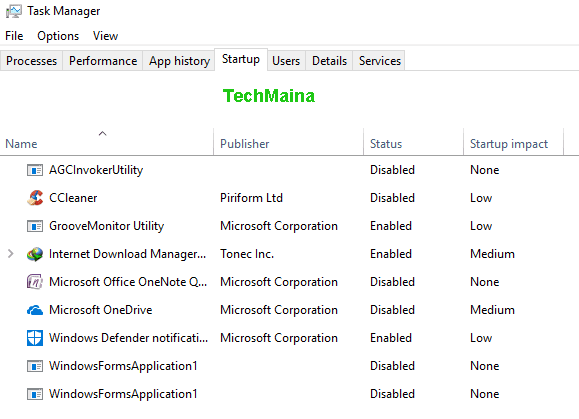Select the AGCInvokerUtility row name

pos(96,170)
